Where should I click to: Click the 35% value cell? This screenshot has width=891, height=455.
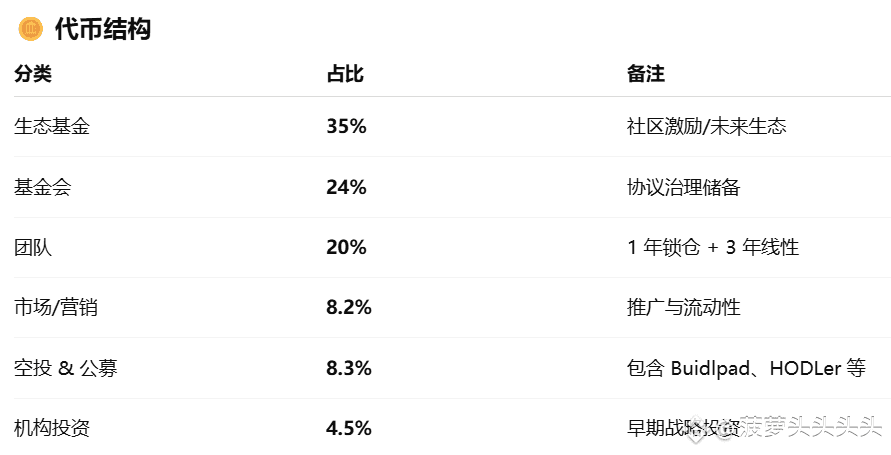(x=346, y=126)
